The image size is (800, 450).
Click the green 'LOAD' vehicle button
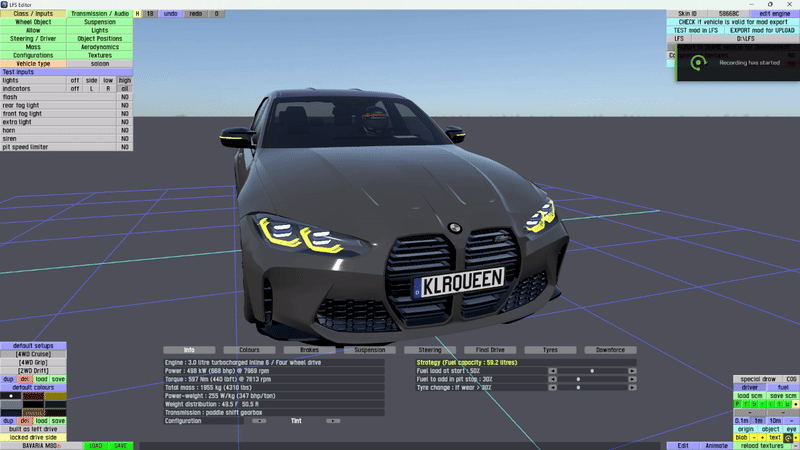pos(96,446)
